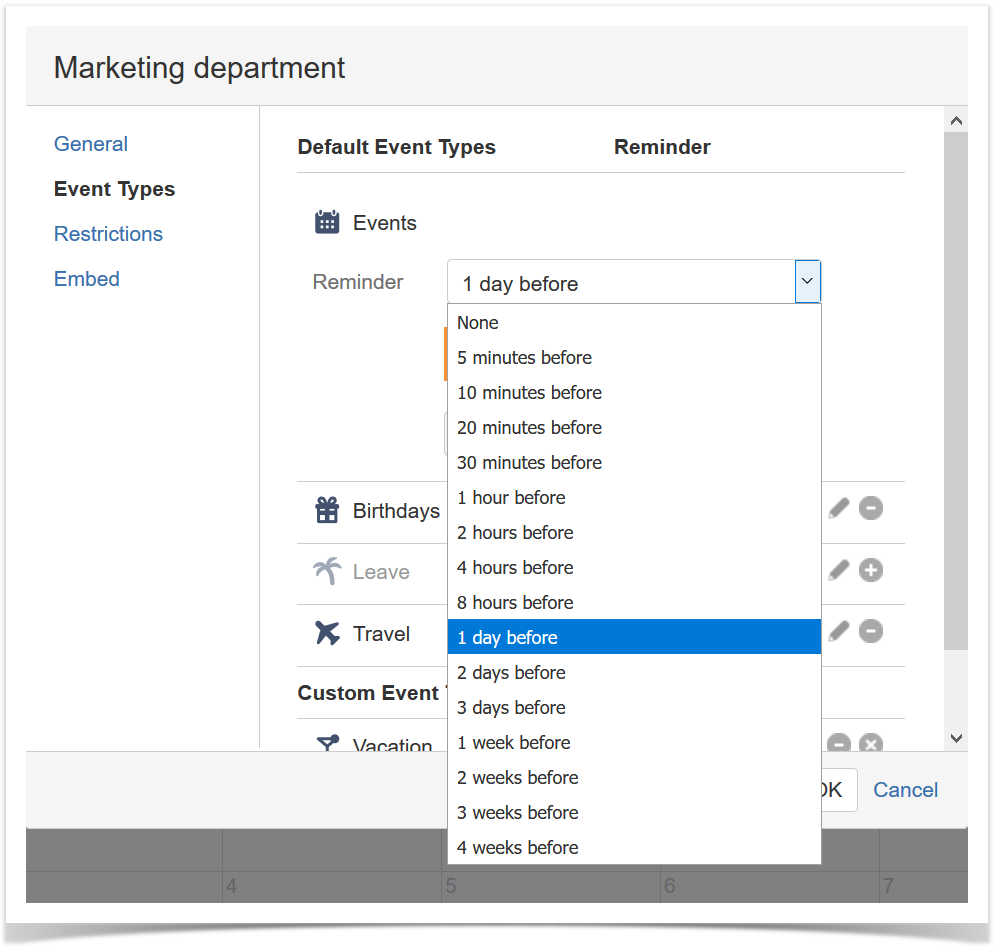The image size is (1002, 952).
Task: Collapse the Reminder dropdown arrow
Action: [x=808, y=281]
